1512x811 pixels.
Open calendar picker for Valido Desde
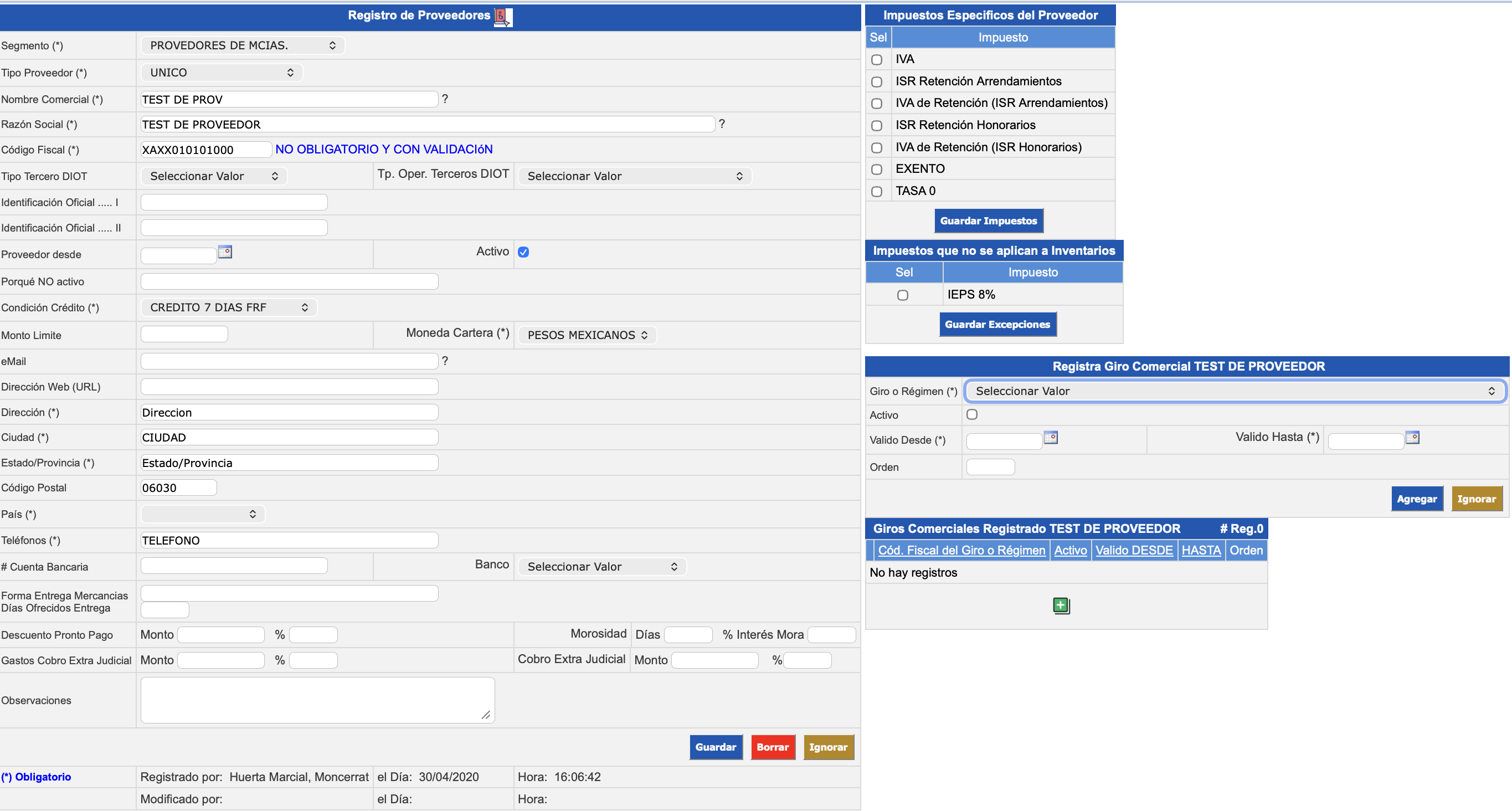pos(1050,438)
